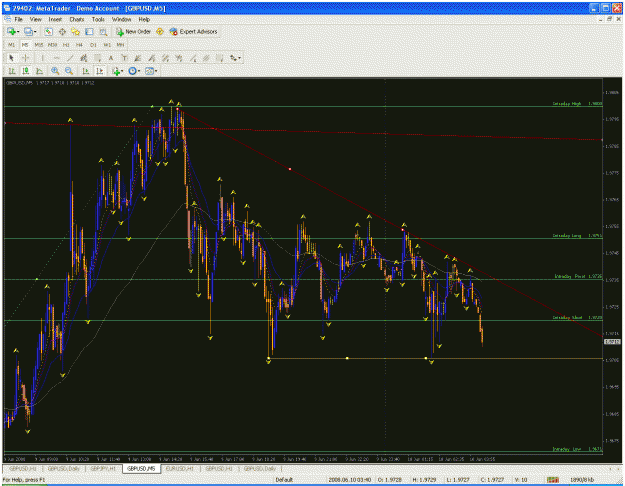Screen dimensions: 625x486
Task: Switch timeframe to MN
Action: tap(120, 45)
